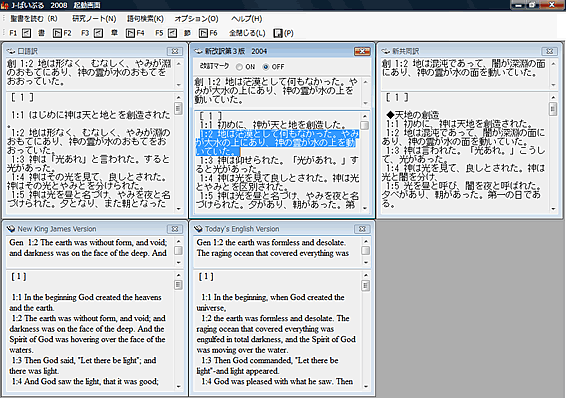This screenshot has height=399, width=567.
Task: Click down arrow of 口語訳 top verse pane
Action: pos(178,85)
